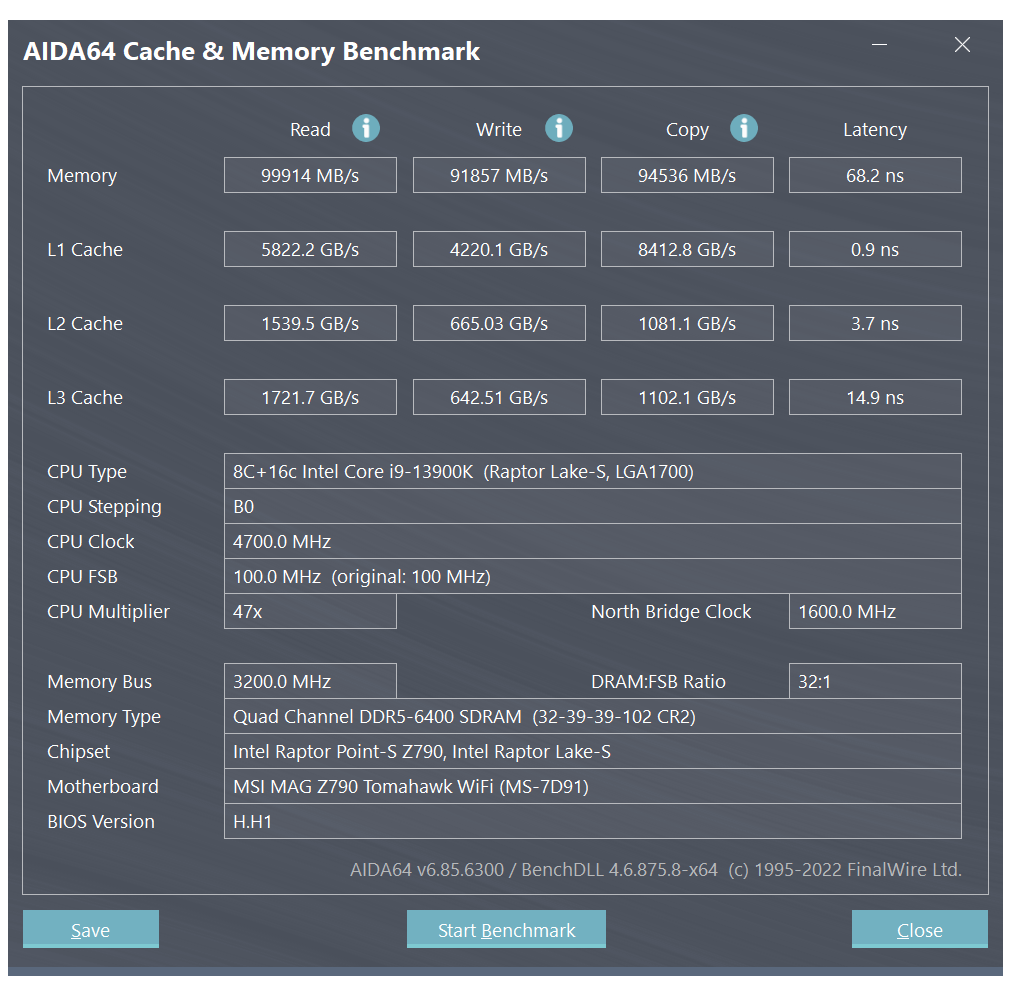Image resolution: width=1028 pixels, height=1004 pixels.
Task: Click the Copy column header
Action: [687, 130]
